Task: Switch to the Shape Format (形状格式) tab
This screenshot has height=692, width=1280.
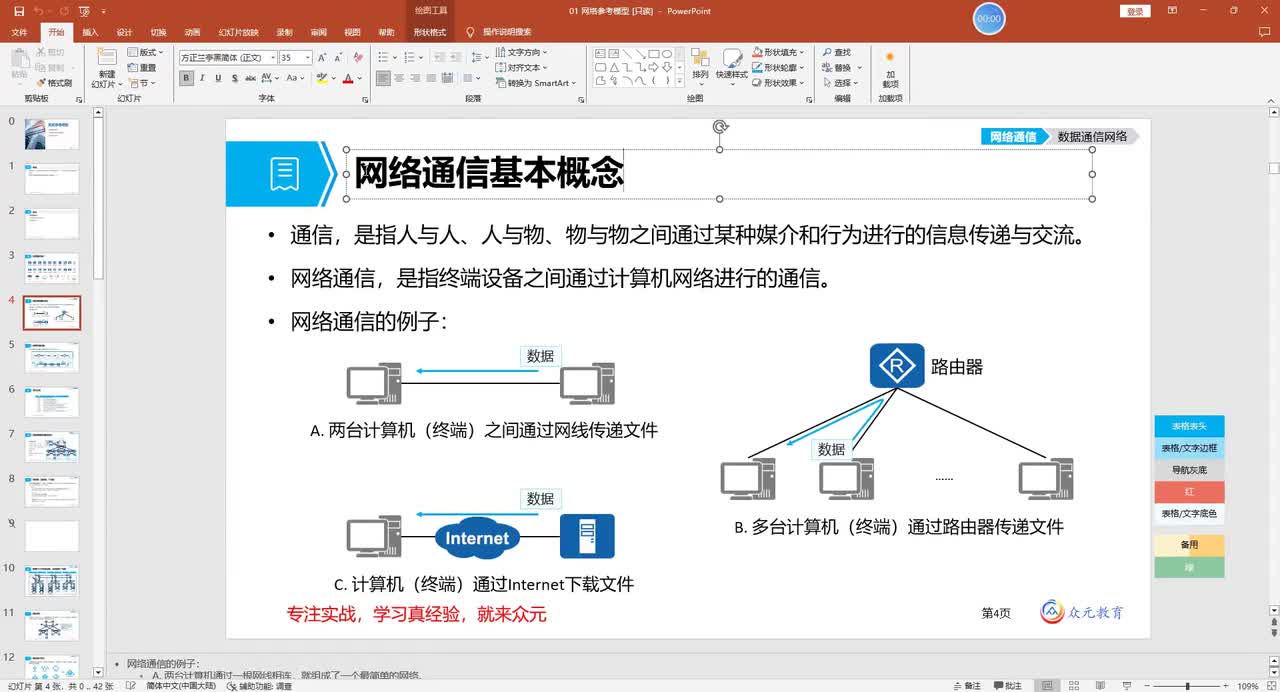Action: click(430, 32)
